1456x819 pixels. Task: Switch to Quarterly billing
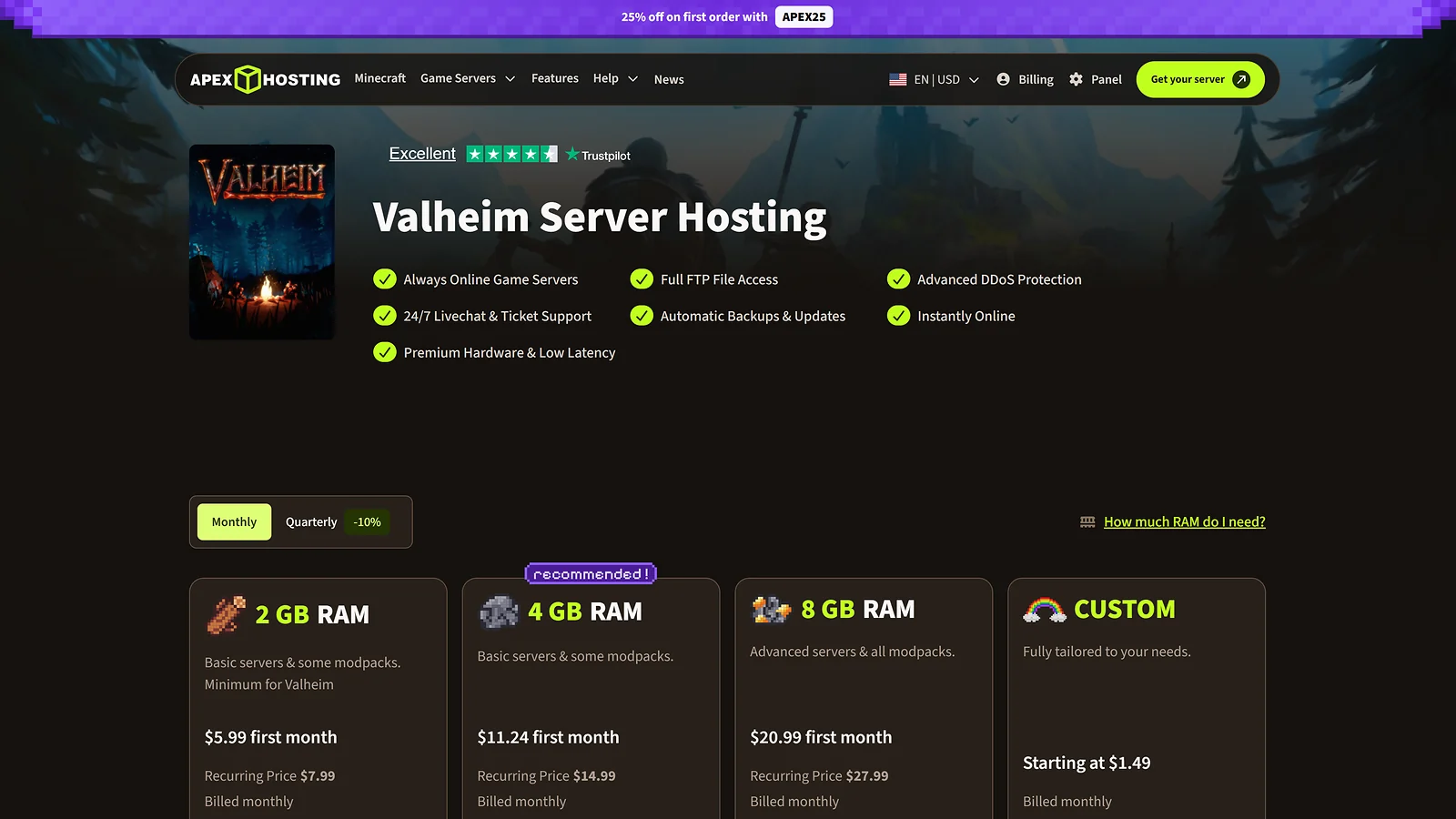click(311, 521)
